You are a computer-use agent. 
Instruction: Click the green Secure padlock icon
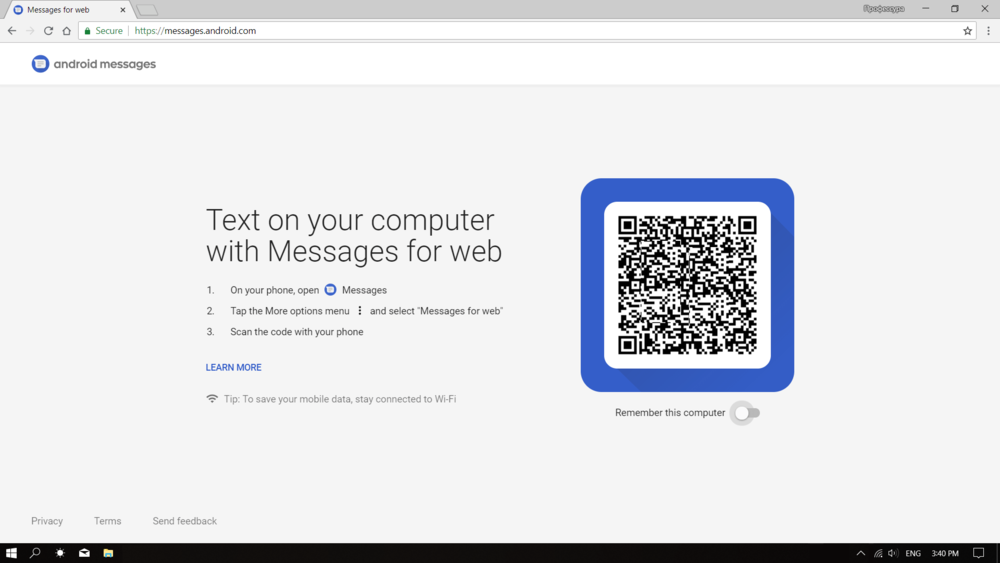point(87,31)
